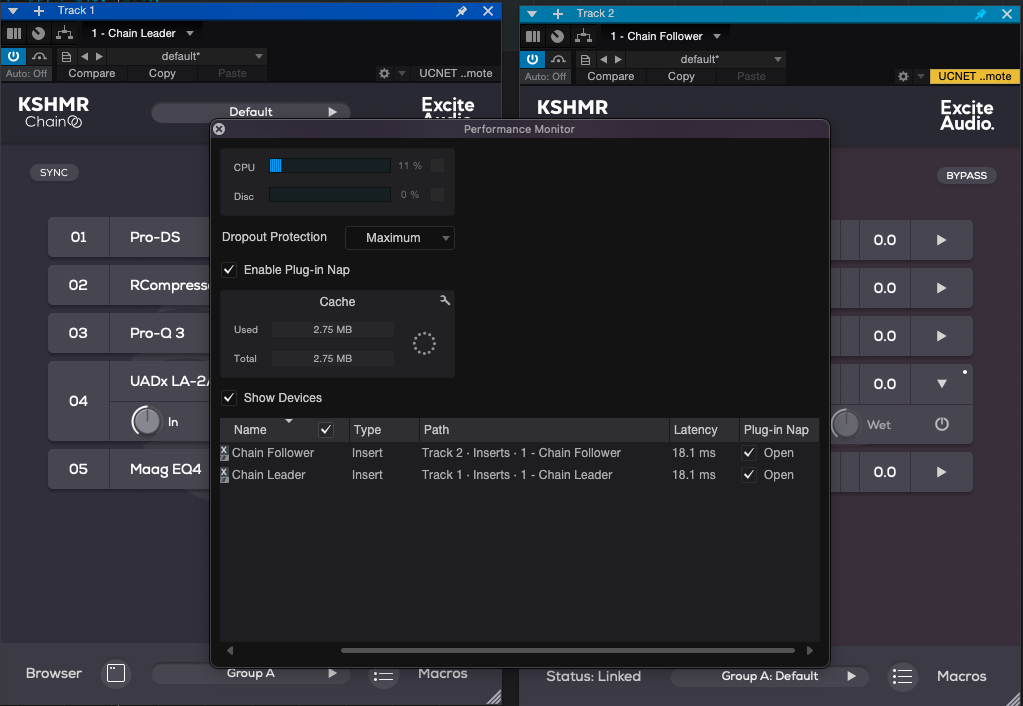Sort by the Plug-in Nap column header
The width and height of the screenshot is (1023, 706).
(x=779, y=430)
